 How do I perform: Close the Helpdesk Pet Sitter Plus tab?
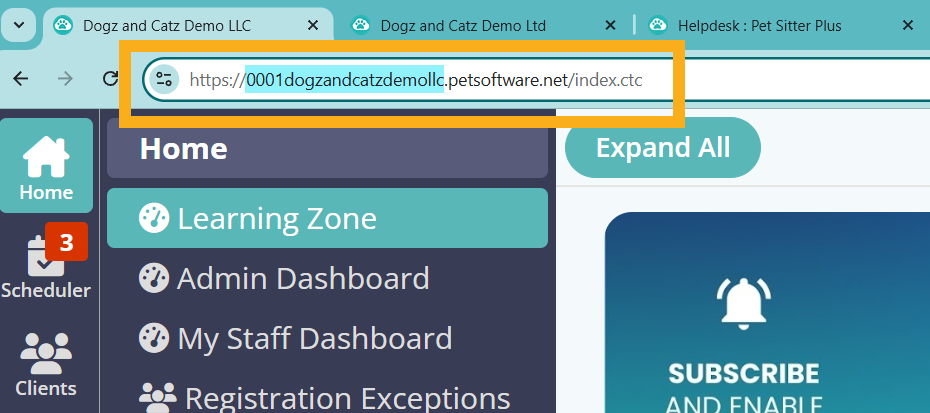tap(907, 26)
